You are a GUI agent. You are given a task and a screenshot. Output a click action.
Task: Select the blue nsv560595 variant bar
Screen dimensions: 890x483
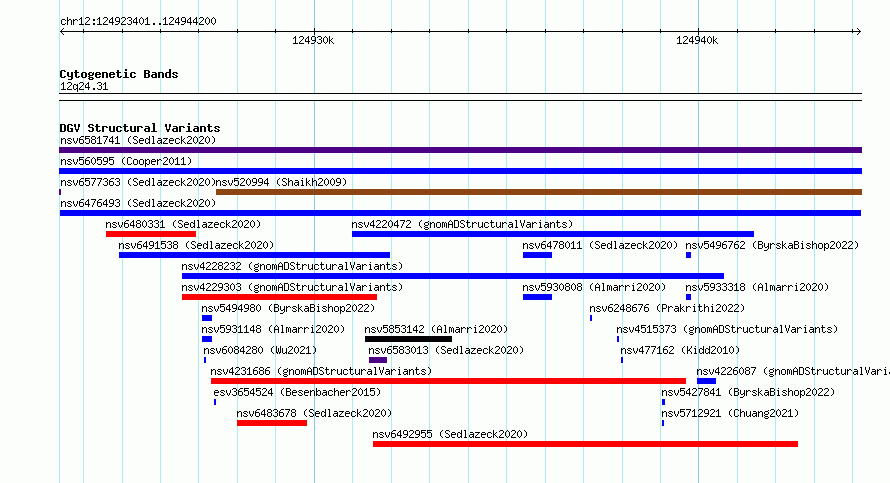point(460,171)
